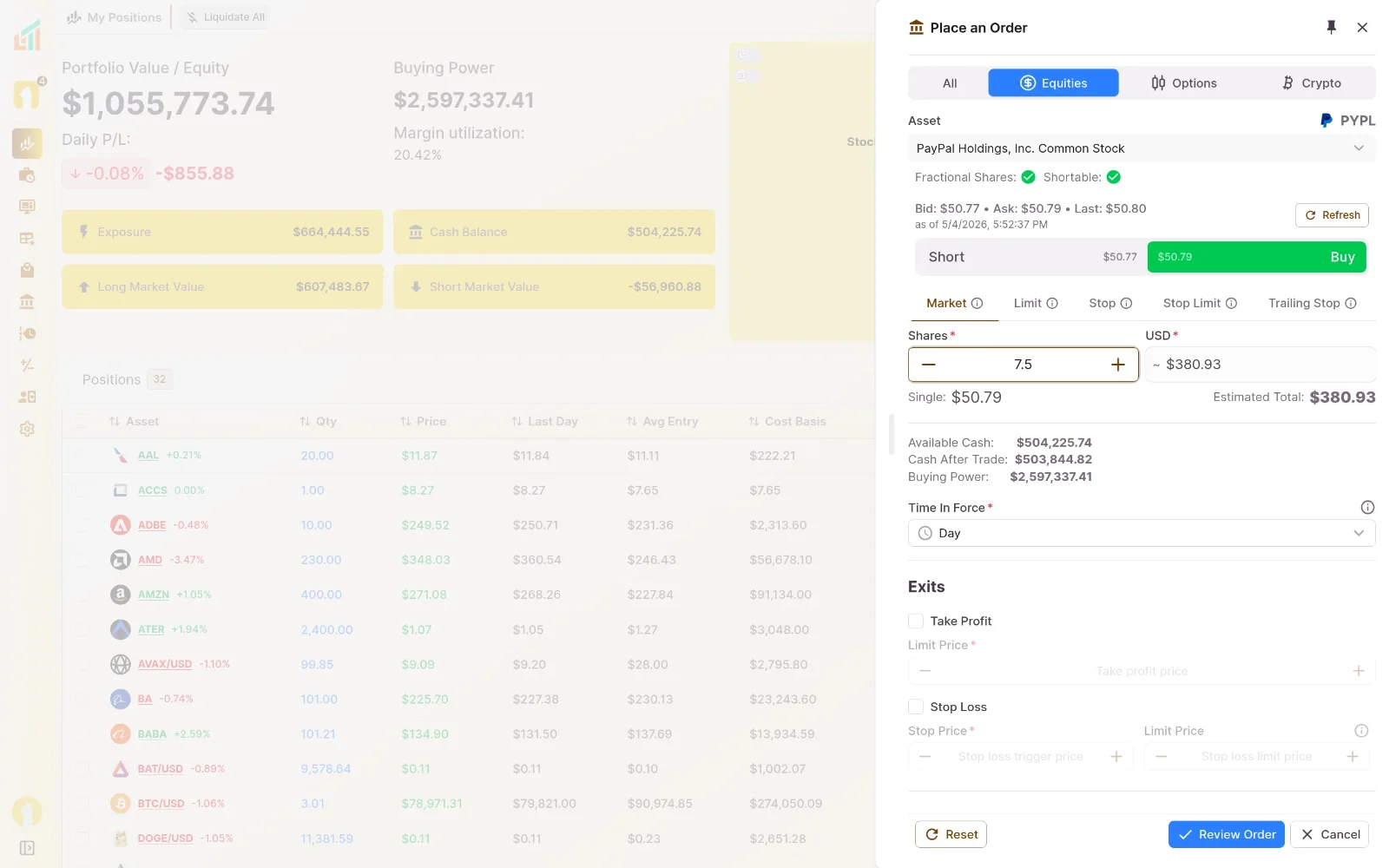Click the take profit price field
The width and height of the screenshot is (1389, 868).
click(x=1142, y=671)
